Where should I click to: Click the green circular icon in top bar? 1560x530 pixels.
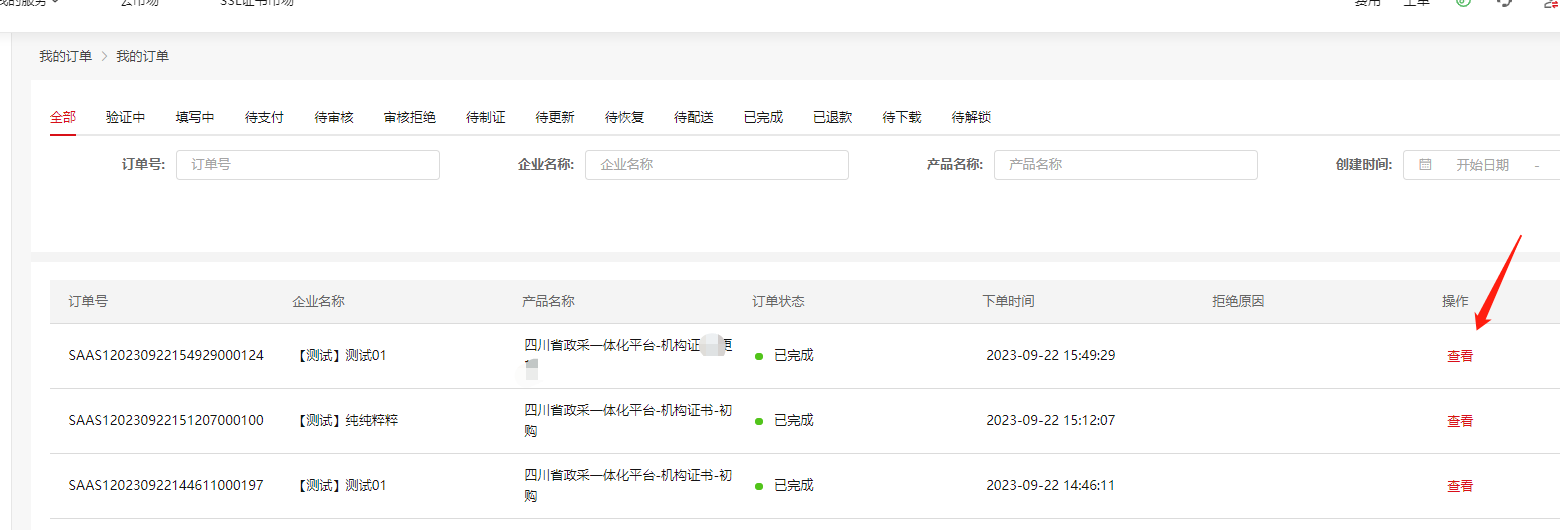click(1463, 3)
